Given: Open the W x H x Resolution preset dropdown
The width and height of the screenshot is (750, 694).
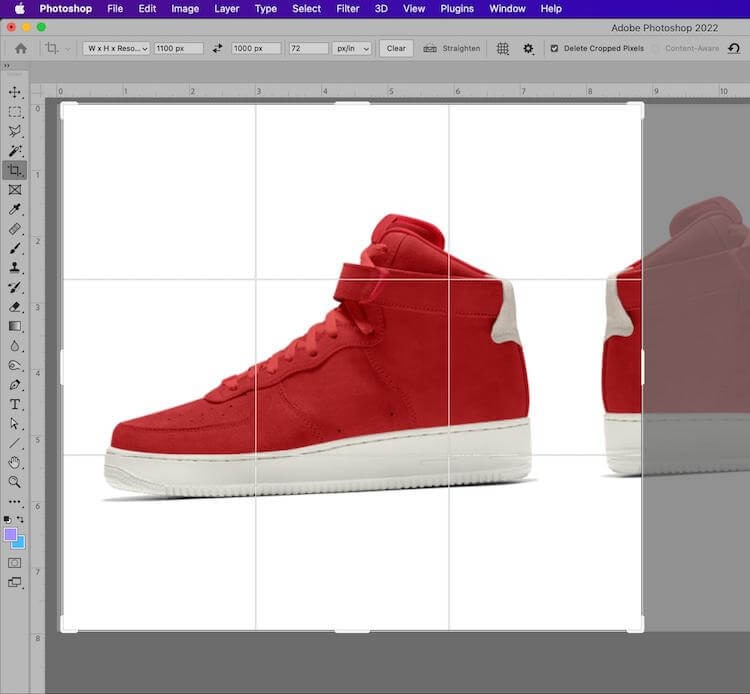Looking at the screenshot, I should click(116, 48).
